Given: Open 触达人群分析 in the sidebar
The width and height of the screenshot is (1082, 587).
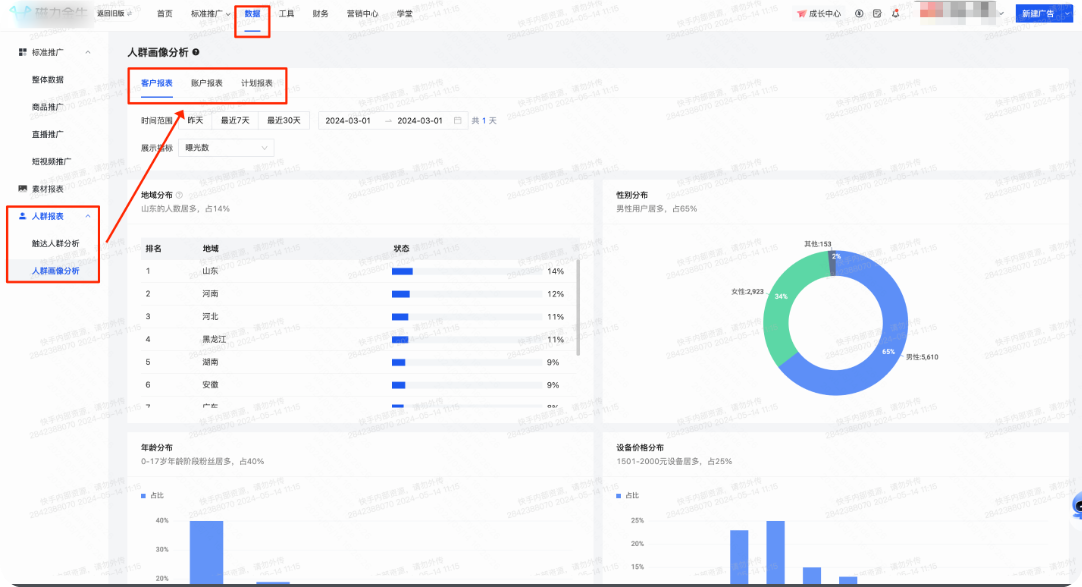Looking at the screenshot, I should click(56, 243).
